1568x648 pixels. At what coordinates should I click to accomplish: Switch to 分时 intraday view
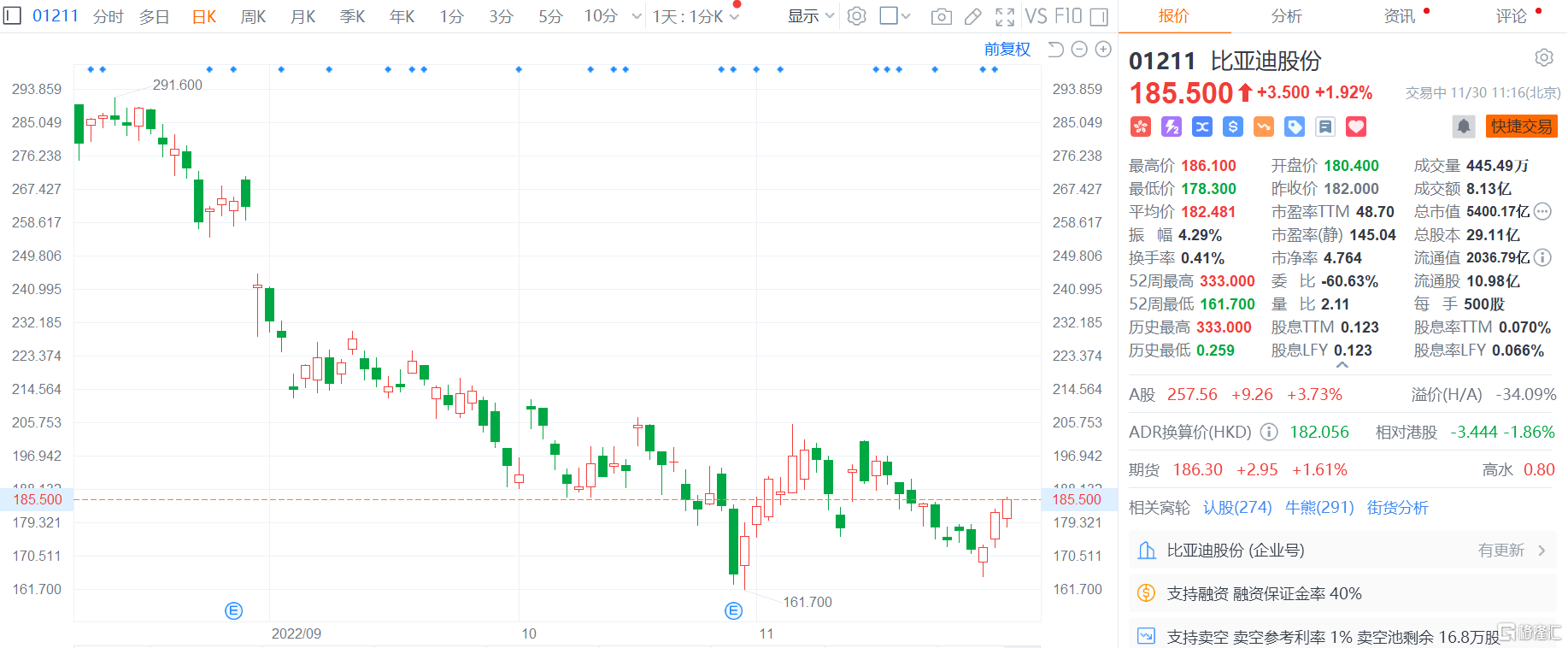pos(109,16)
